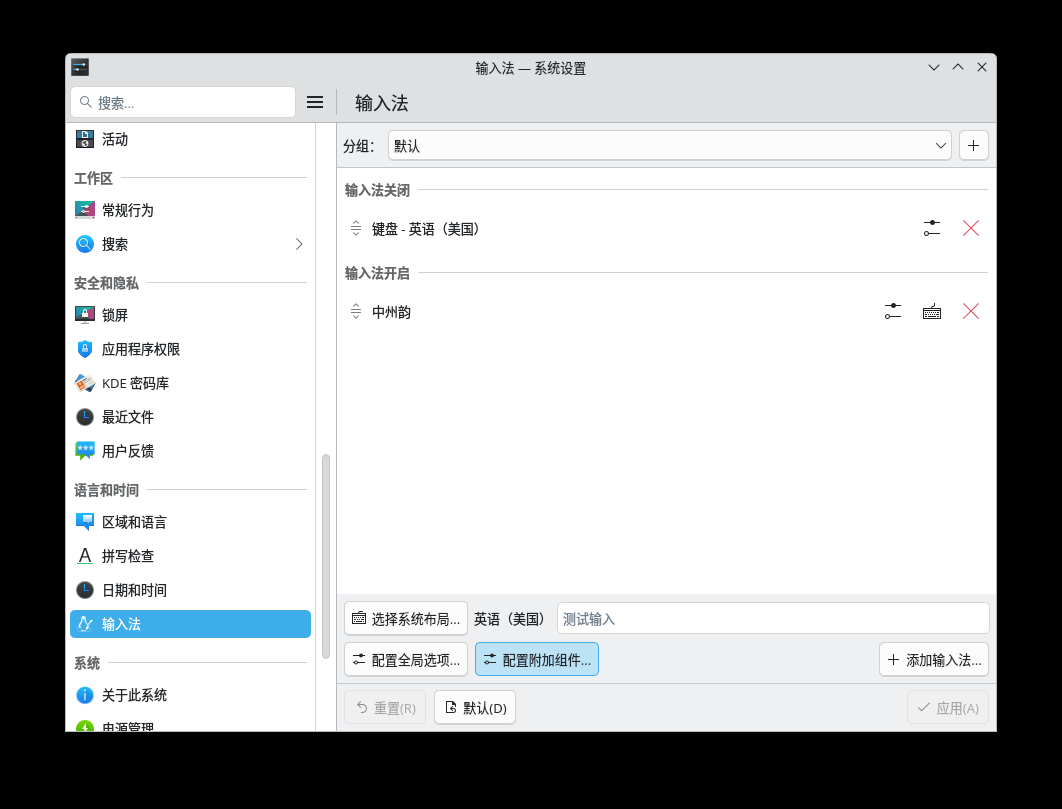Expand the 分组 默认 dropdown
This screenshot has height=809, width=1062.
[x=669, y=145]
